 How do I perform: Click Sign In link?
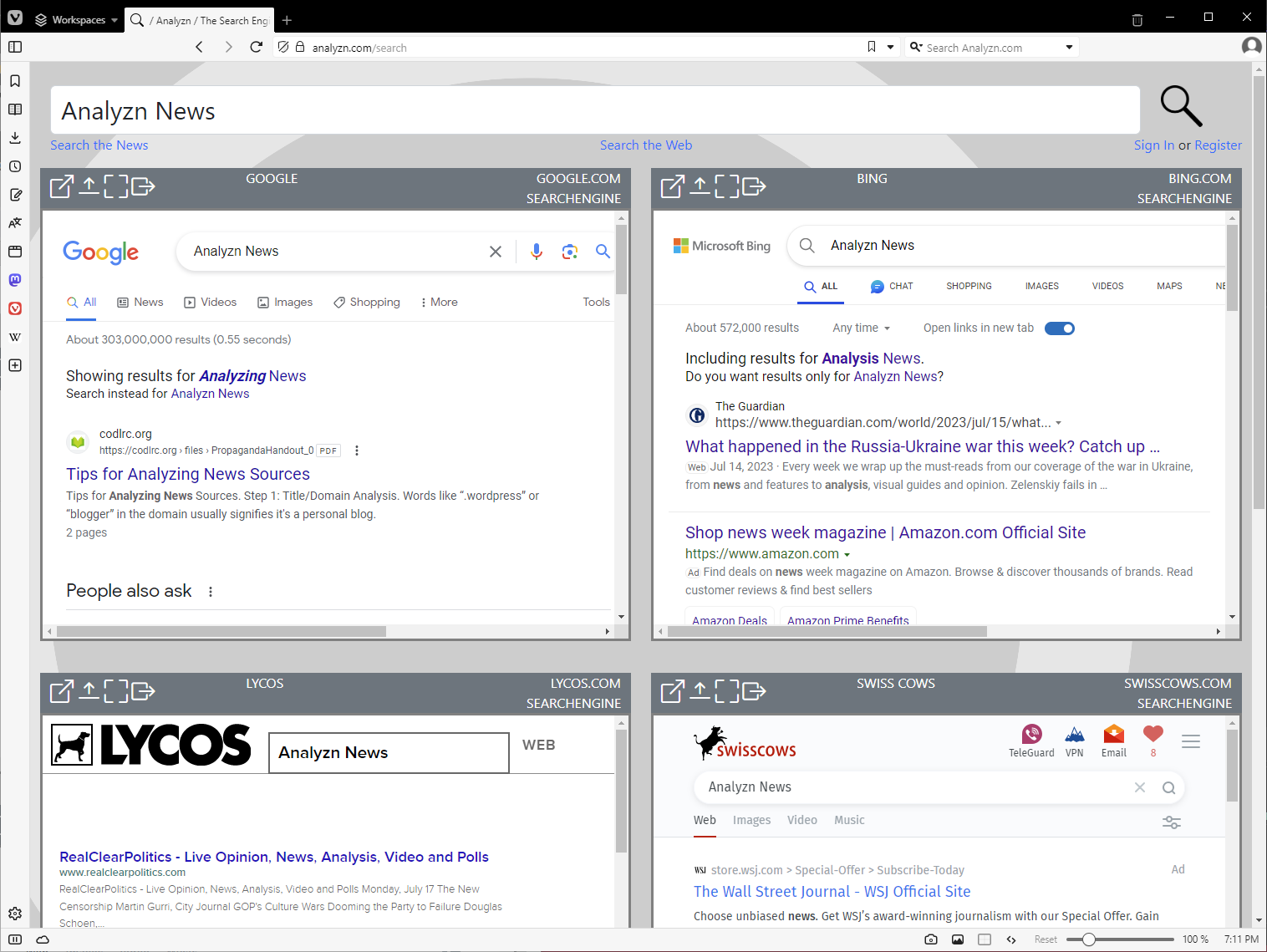click(1153, 145)
